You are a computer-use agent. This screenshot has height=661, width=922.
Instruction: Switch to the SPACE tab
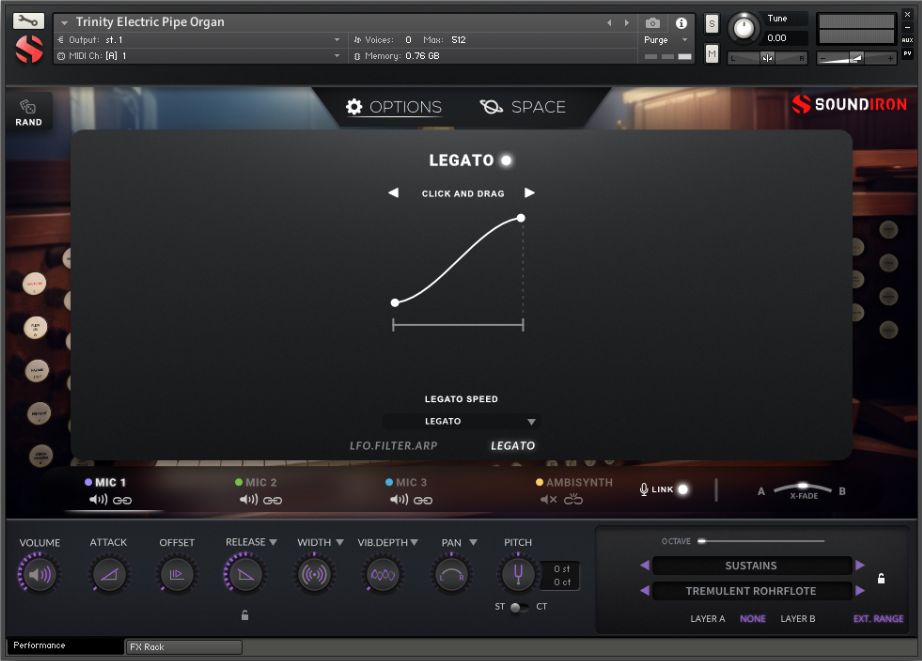point(523,107)
